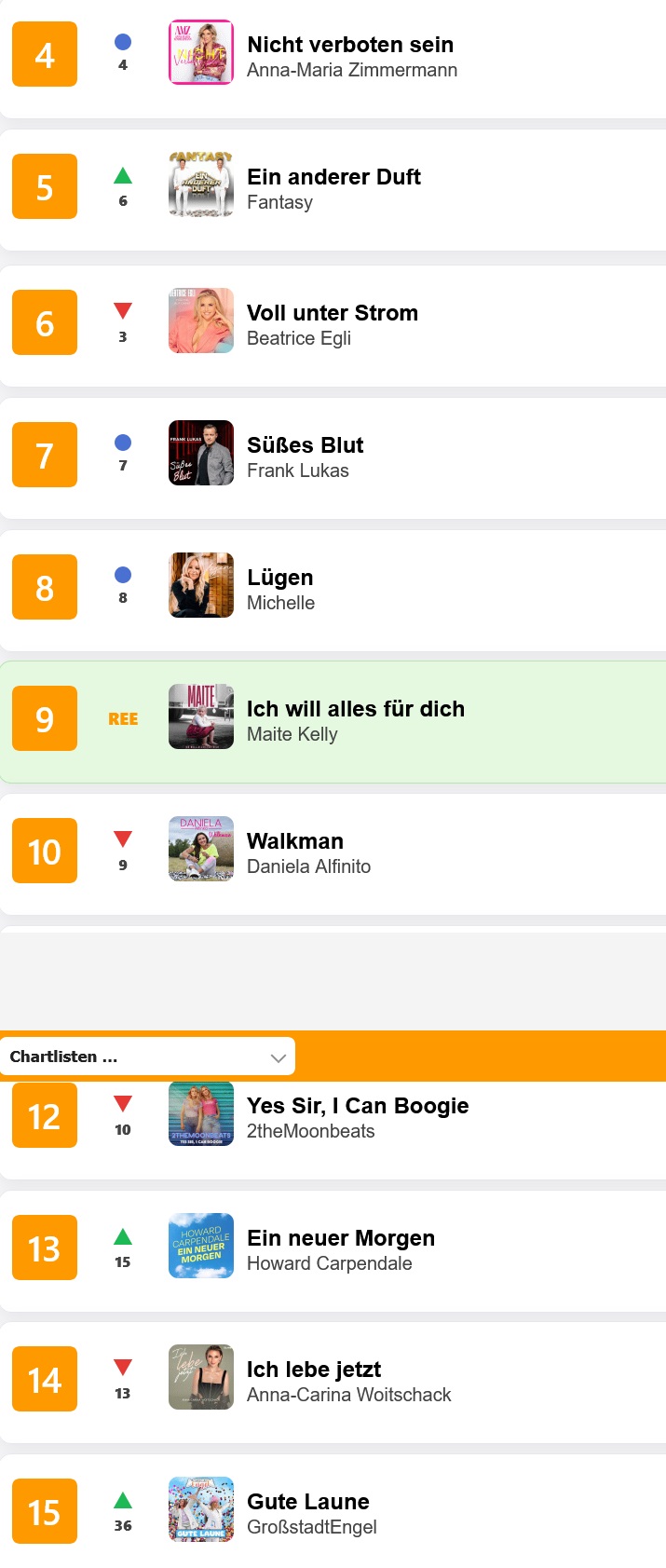Screen dimensions: 666x1568
Task: Click the blue unchanged dot for Süßes Blut
Action: 123,443
